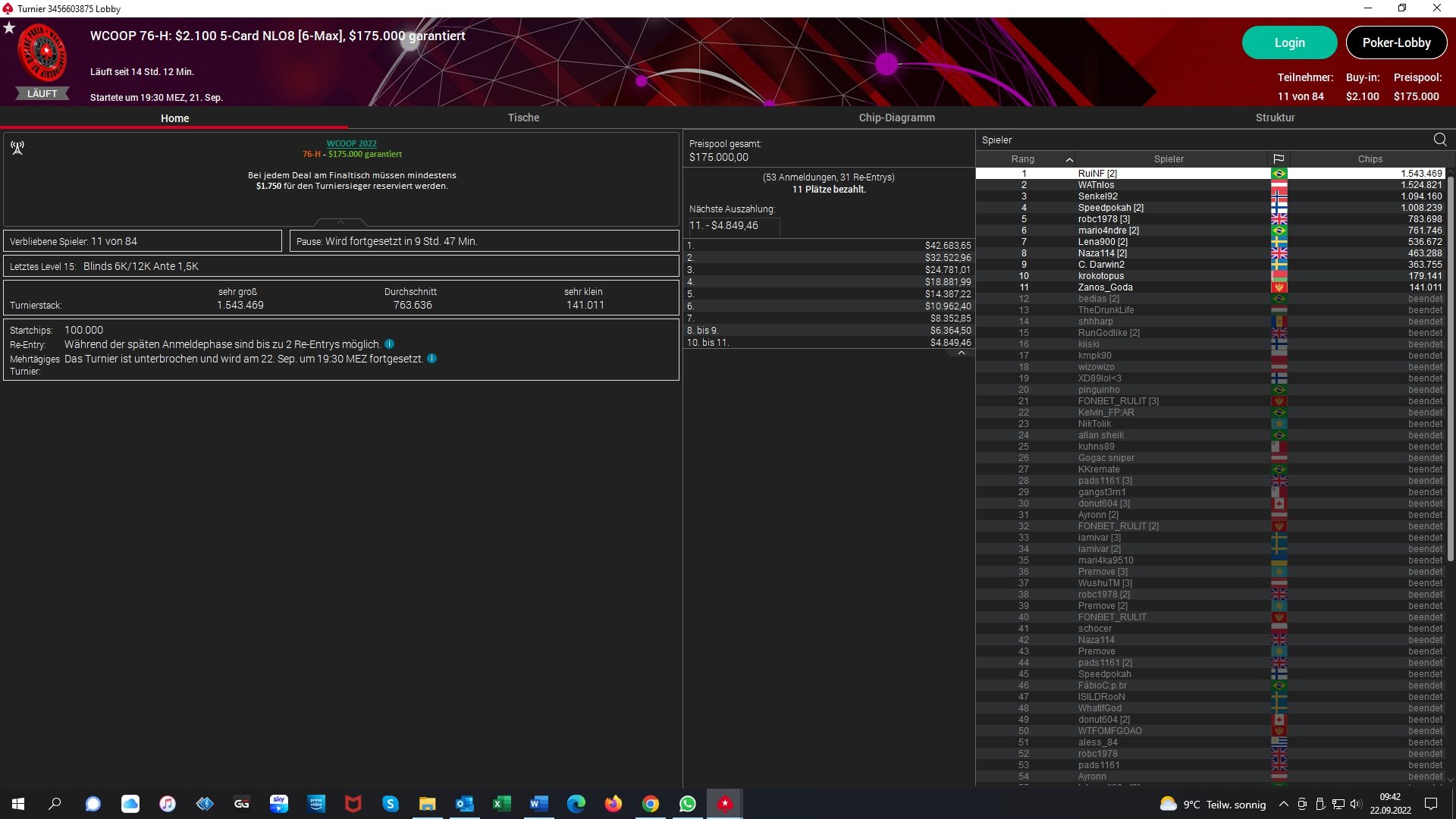The height and width of the screenshot is (819, 1456).
Task: Open Windows taskbar search
Action: pos(55,804)
